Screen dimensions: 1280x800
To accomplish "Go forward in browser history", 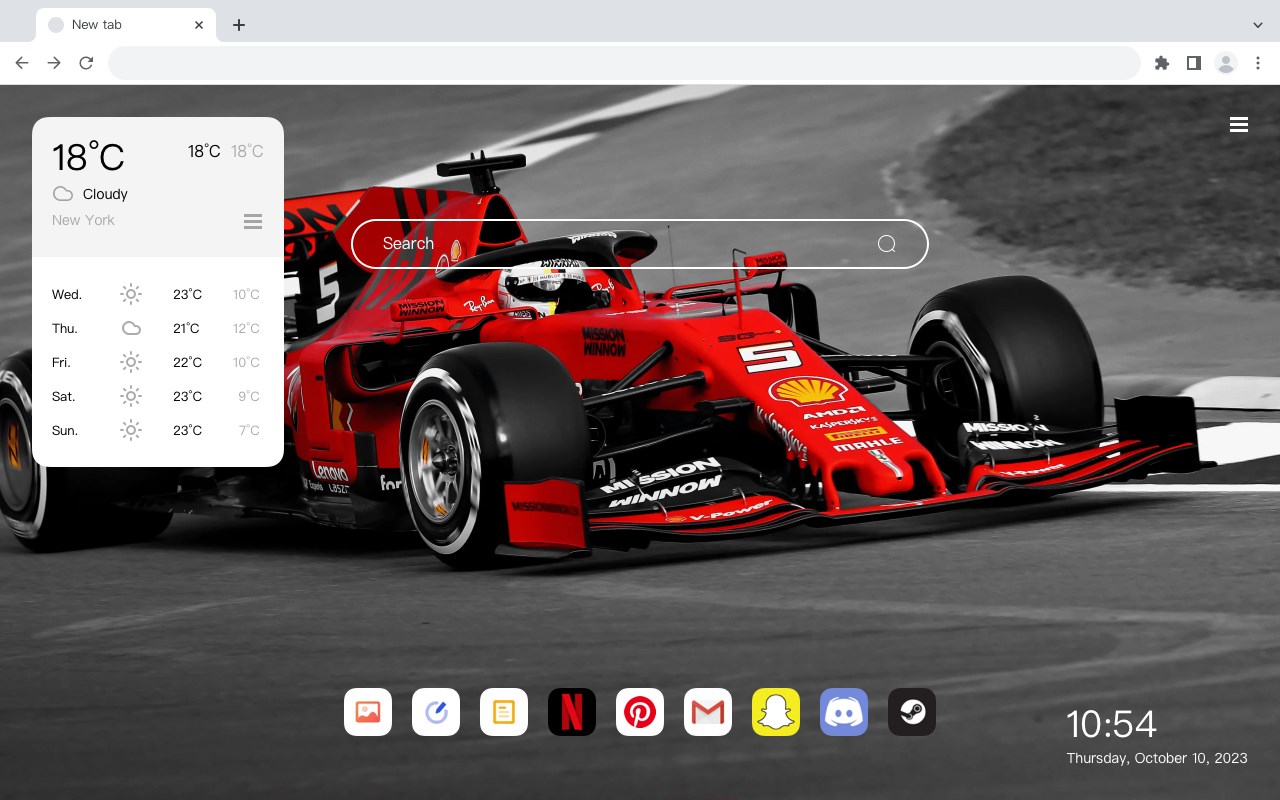I will pyautogui.click(x=54, y=63).
